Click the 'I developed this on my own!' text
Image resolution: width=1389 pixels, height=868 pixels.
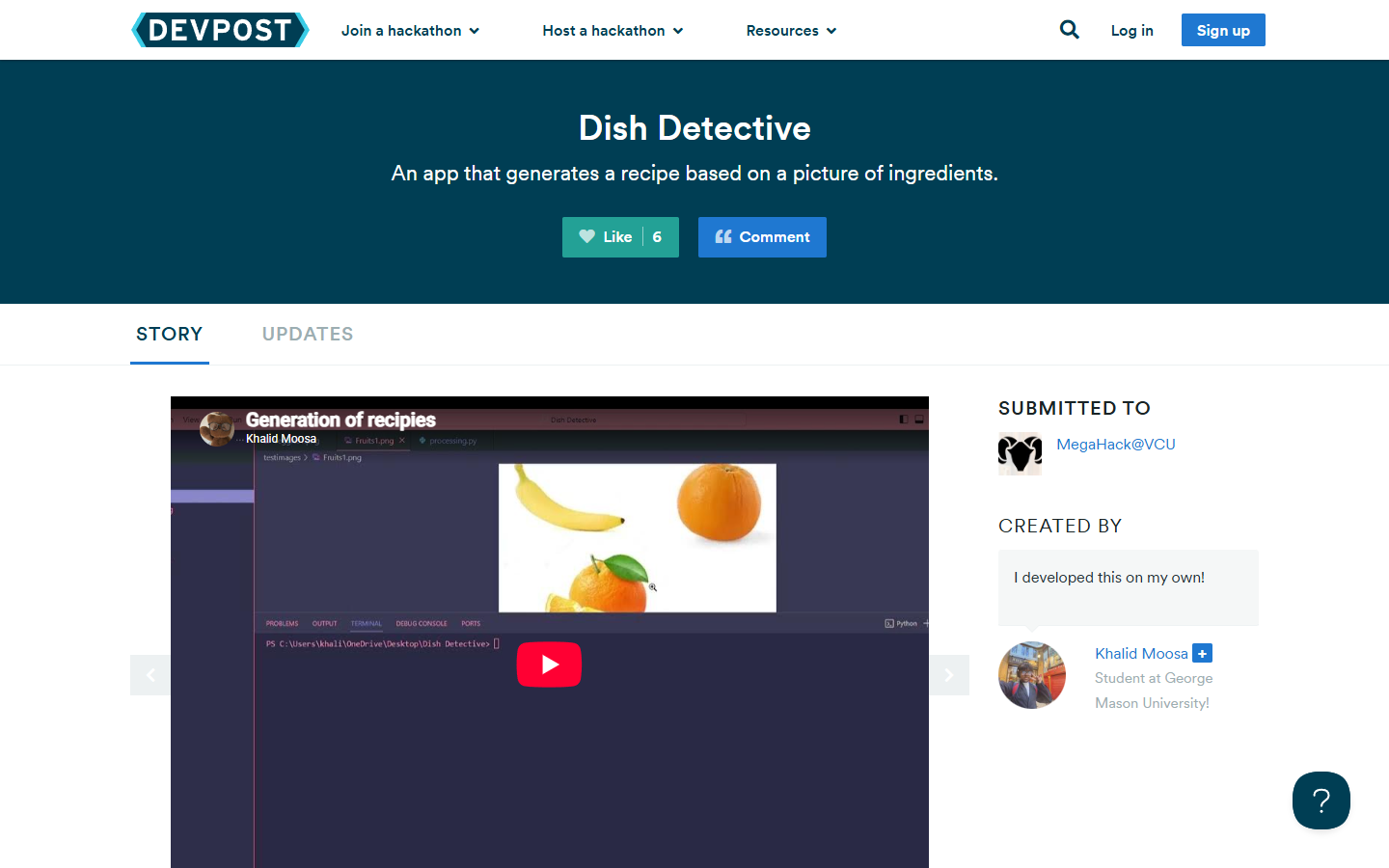click(x=1109, y=578)
